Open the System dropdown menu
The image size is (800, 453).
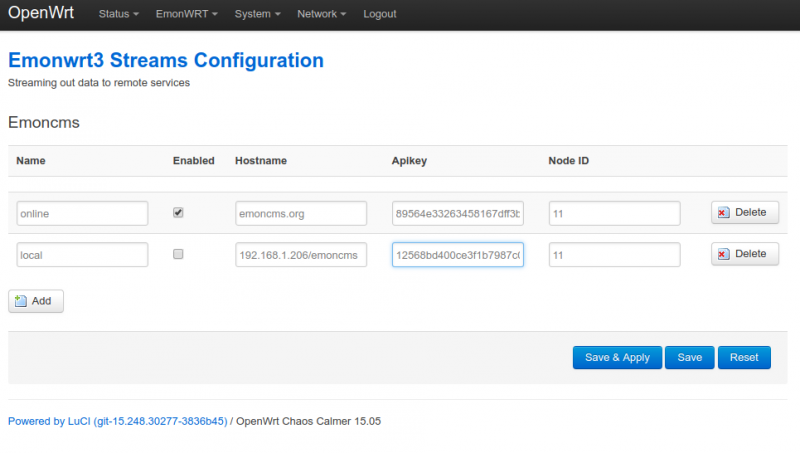[x=257, y=14]
